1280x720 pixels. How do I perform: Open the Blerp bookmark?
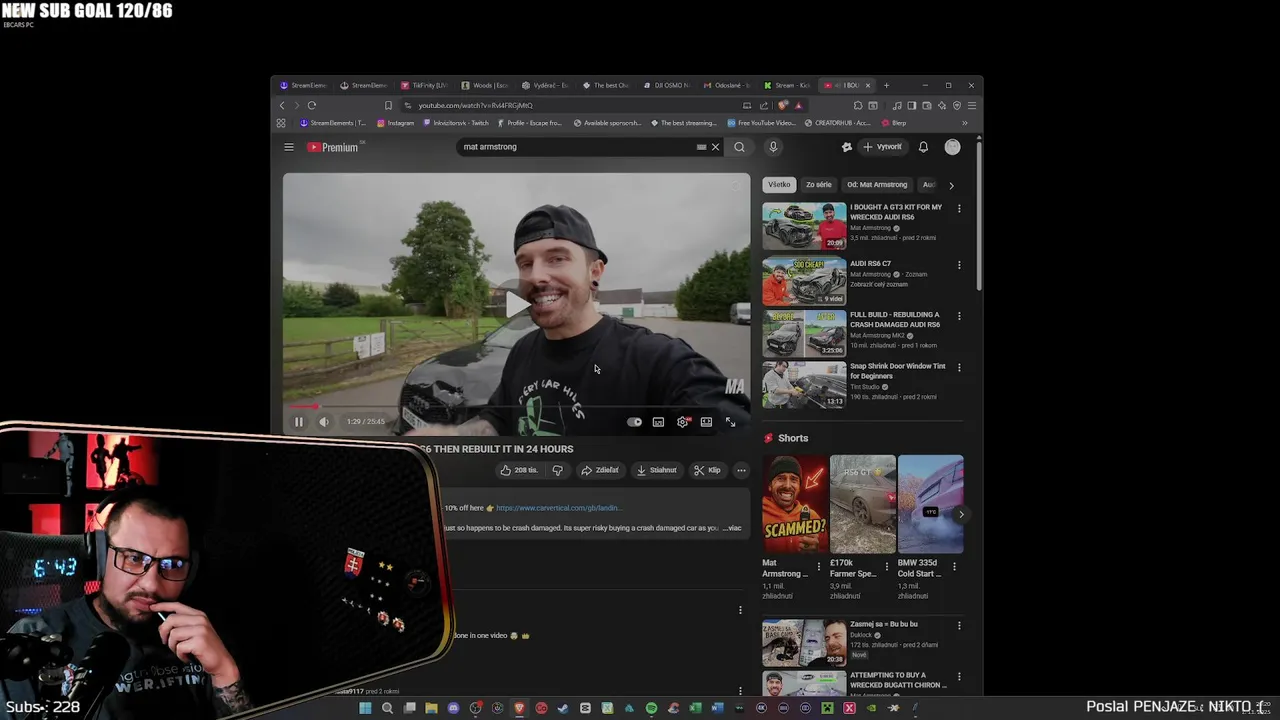894,123
